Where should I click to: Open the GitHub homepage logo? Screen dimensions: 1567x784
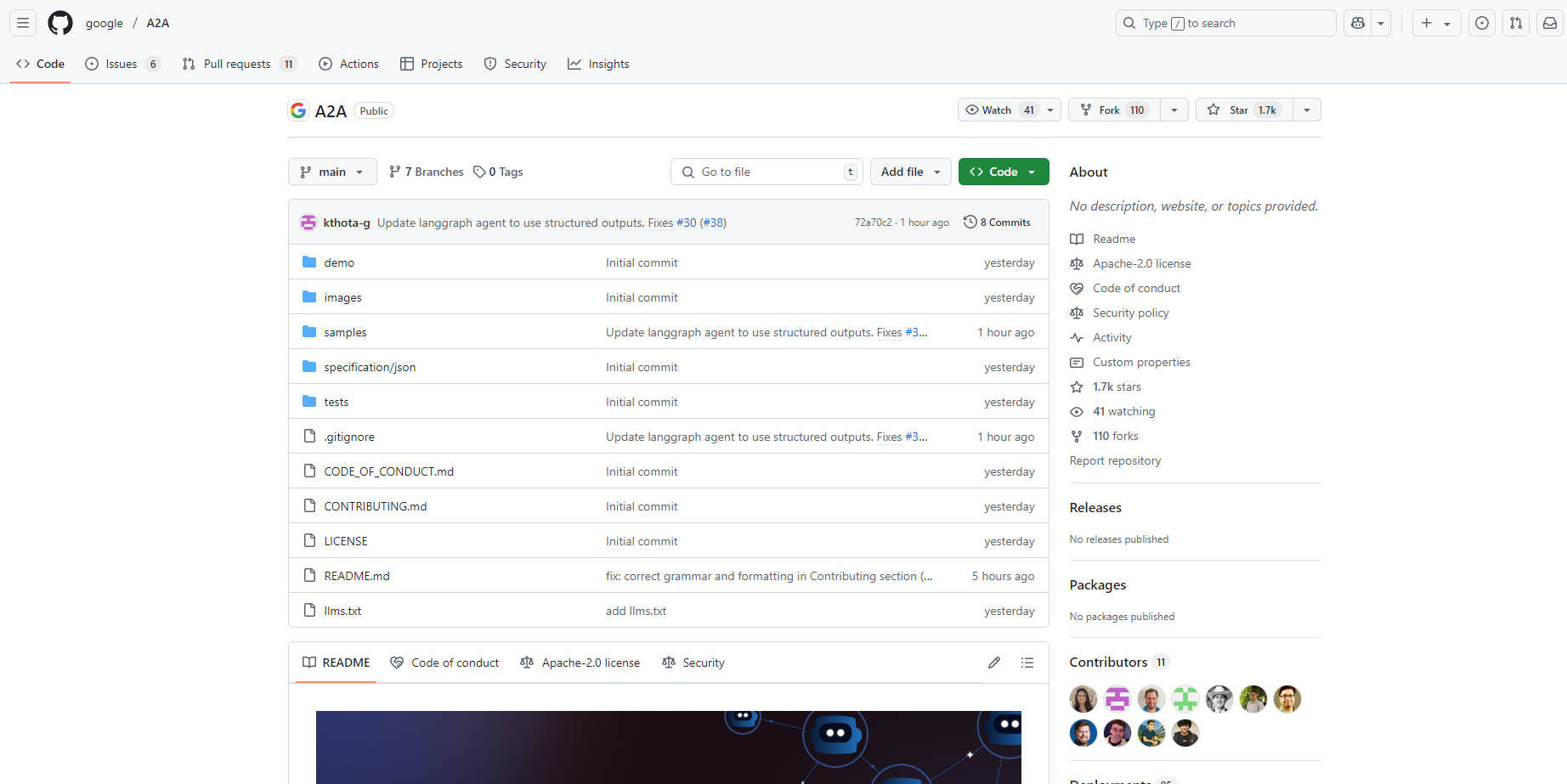[60, 23]
